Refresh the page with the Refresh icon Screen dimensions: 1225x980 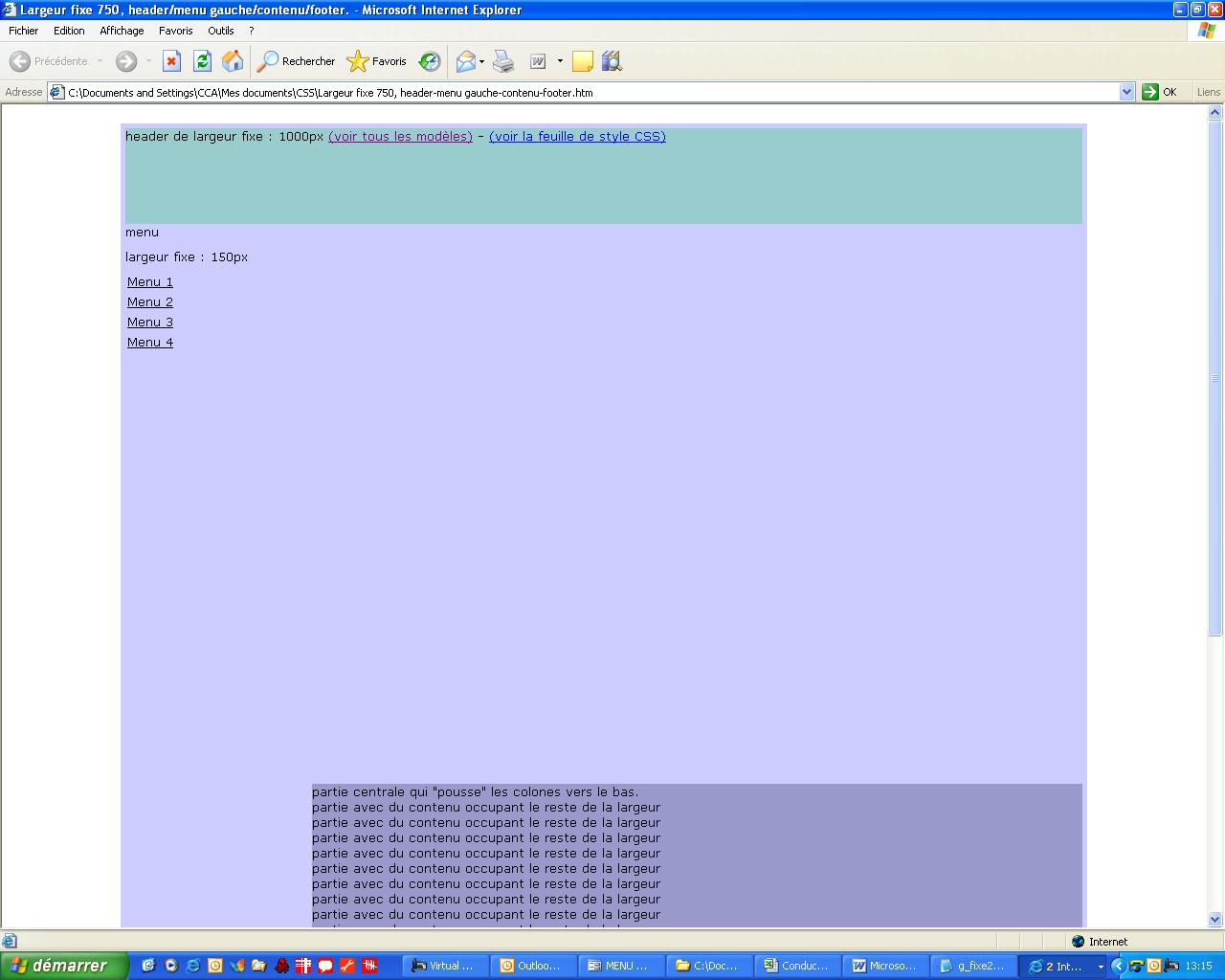(202, 61)
